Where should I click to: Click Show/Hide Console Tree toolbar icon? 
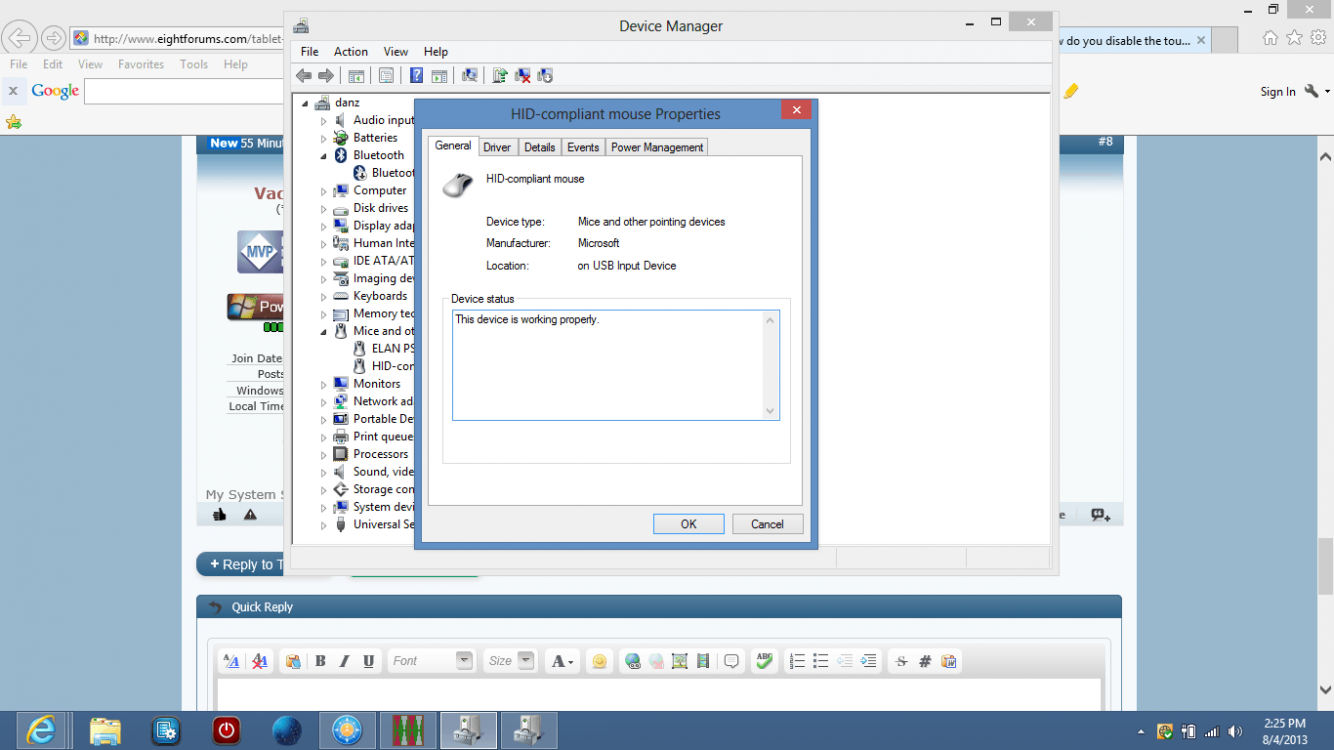pyautogui.click(x=356, y=76)
